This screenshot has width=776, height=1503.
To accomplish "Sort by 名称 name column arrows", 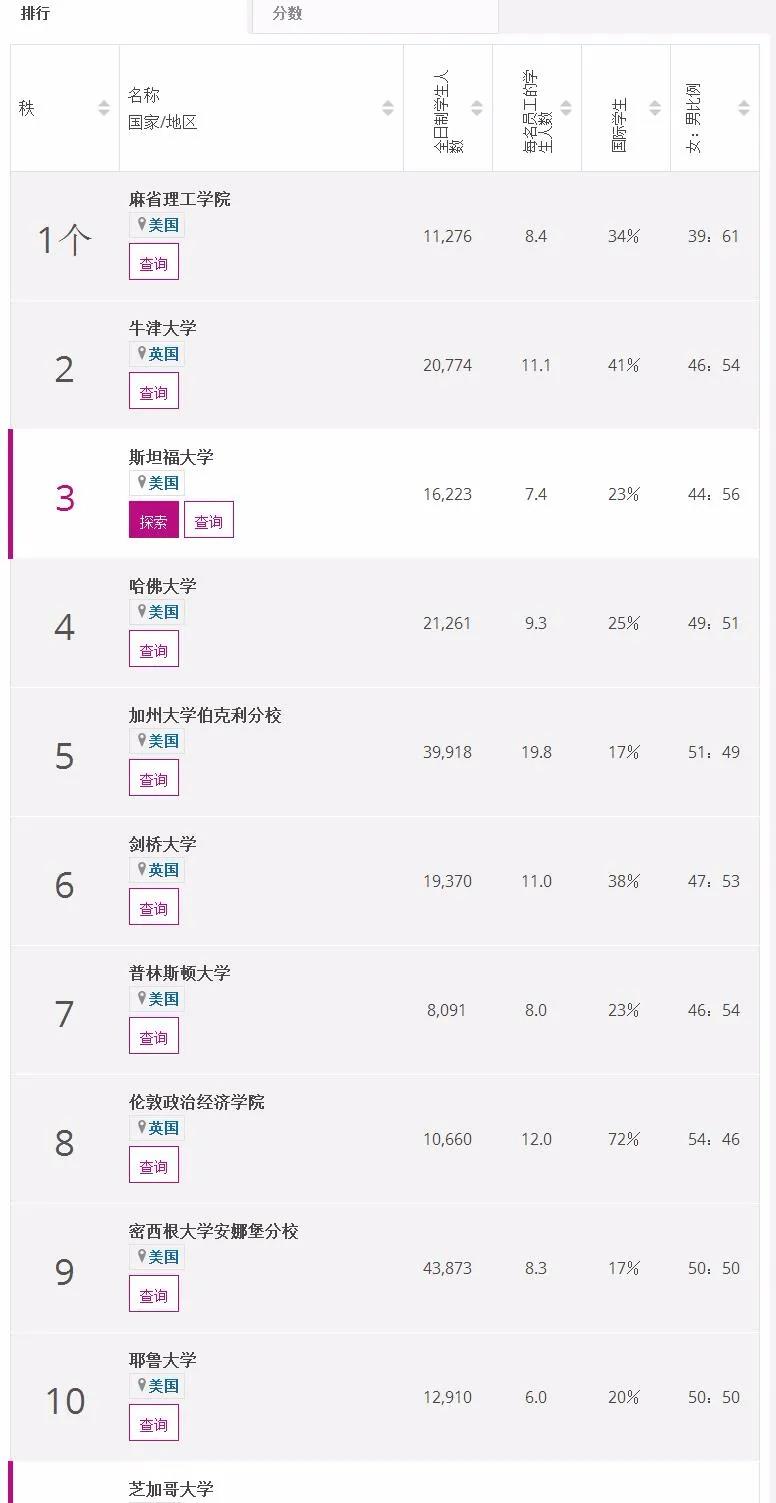I will [388, 108].
